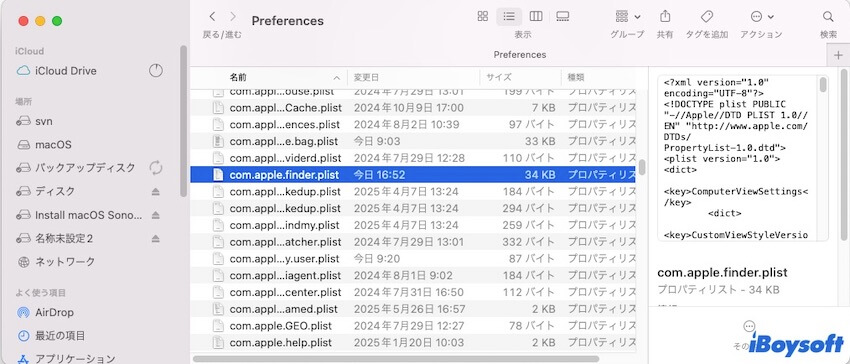
Task: Click the sidebar vertical scrollbar
Action: (184, 120)
